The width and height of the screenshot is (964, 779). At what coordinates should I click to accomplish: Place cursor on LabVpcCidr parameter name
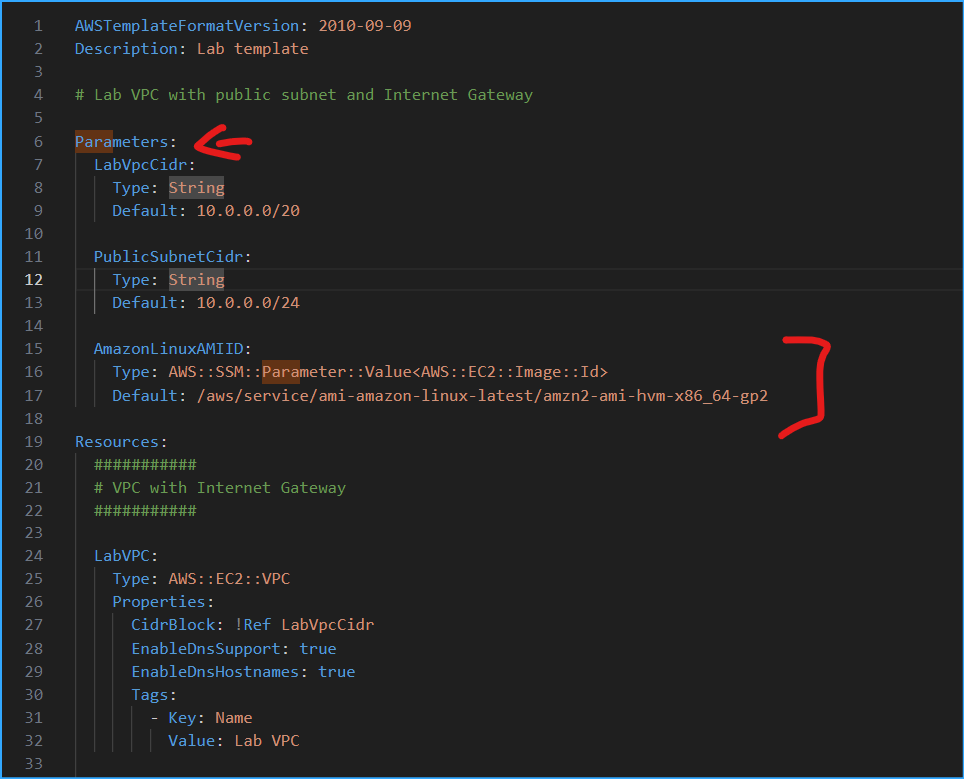coord(139,164)
